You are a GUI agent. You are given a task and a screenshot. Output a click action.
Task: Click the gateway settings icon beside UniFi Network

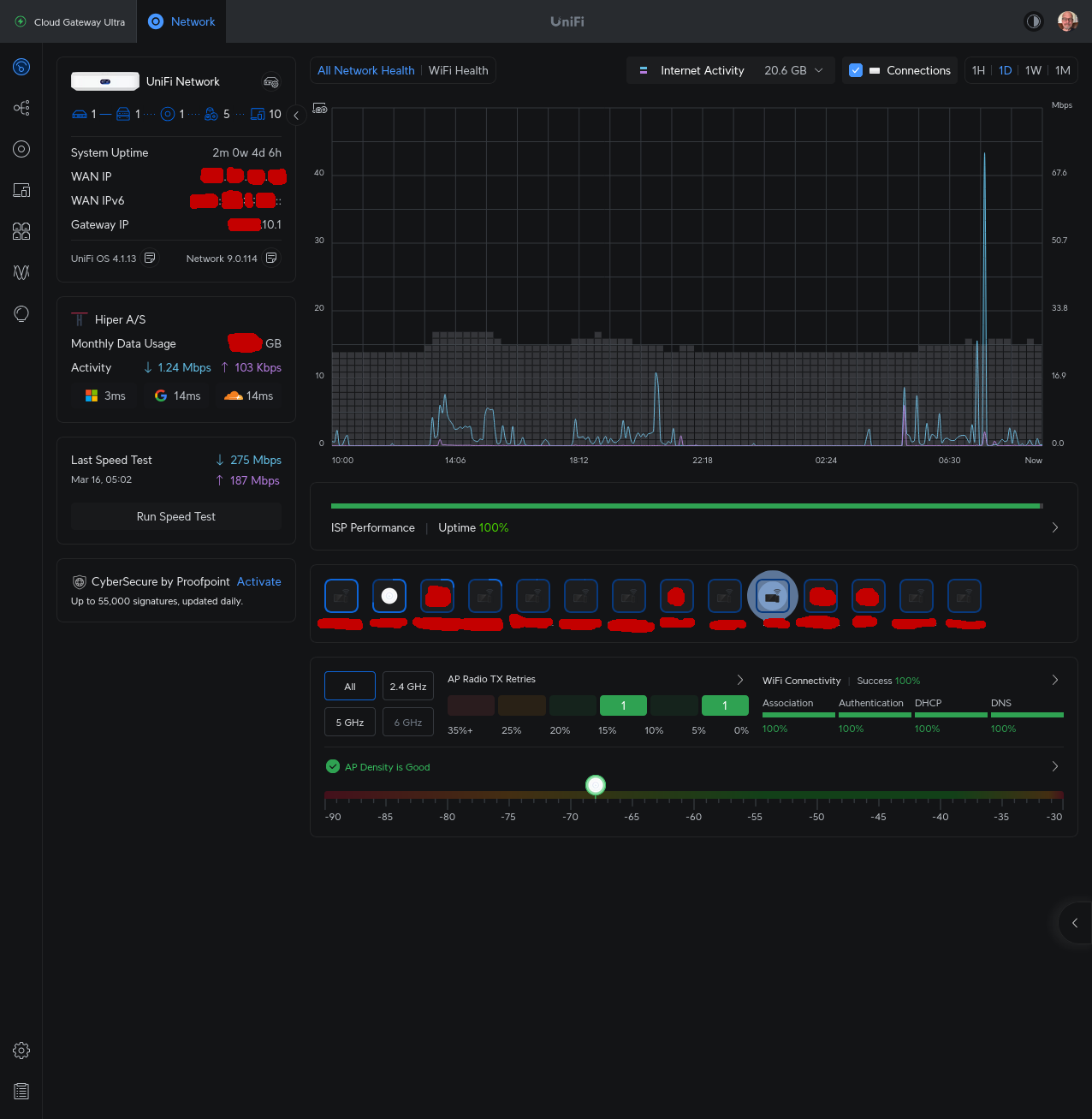tap(271, 82)
